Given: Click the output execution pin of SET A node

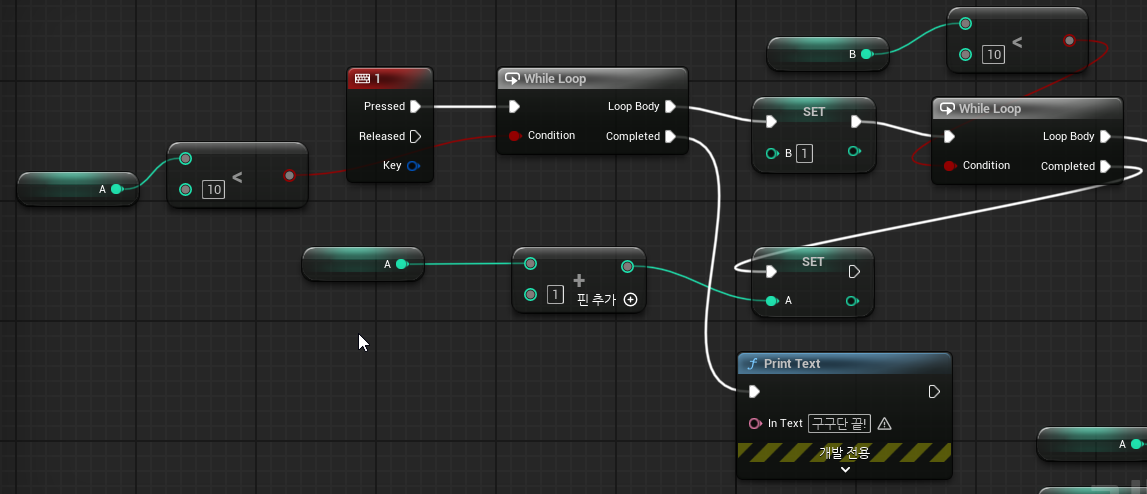Looking at the screenshot, I should tap(854, 272).
